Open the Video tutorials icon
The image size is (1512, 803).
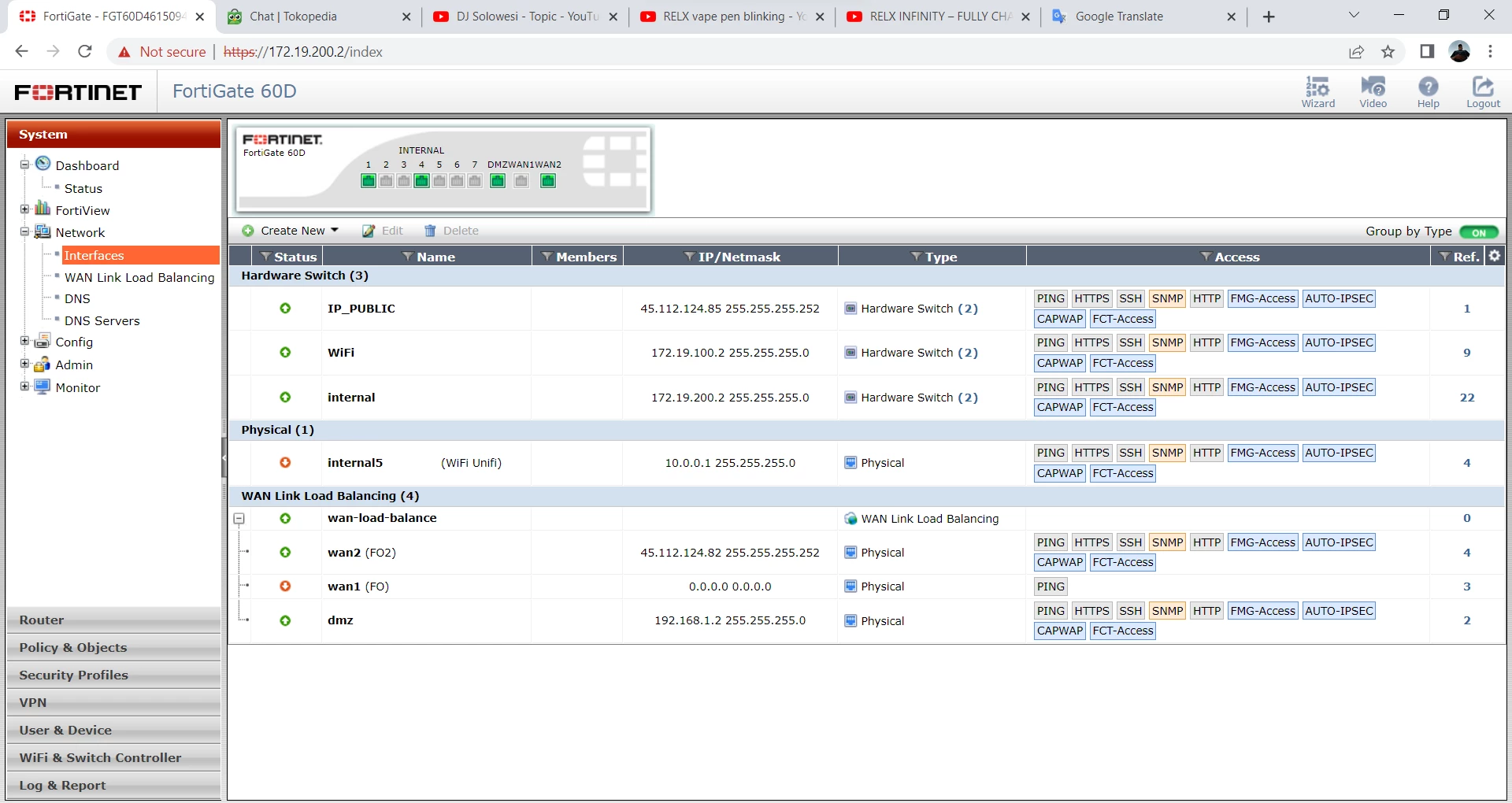[x=1373, y=91]
